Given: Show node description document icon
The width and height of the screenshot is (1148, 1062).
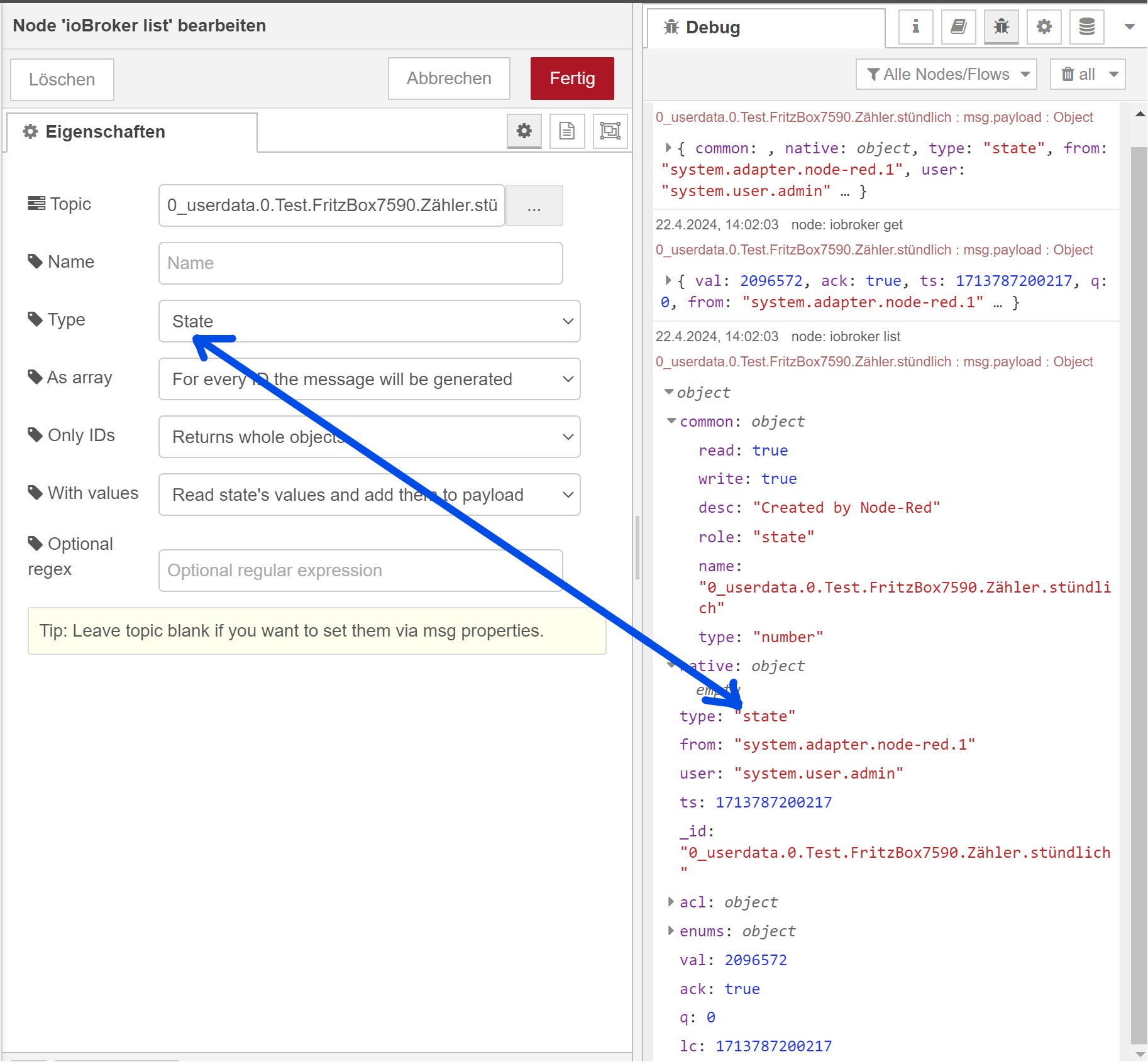Looking at the screenshot, I should 567,131.
